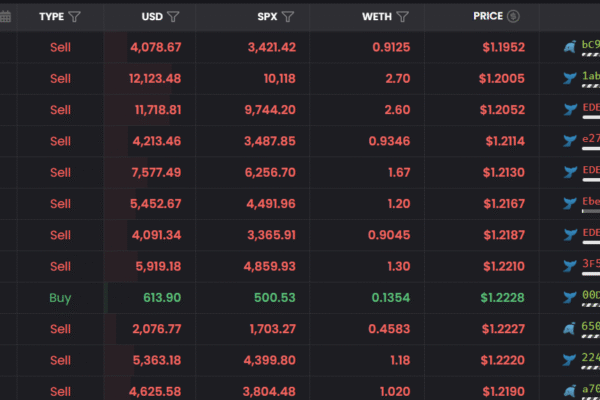Image resolution: width=600 pixels, height=400 pixels.
Task: Click the whale icon beside maker e27
Action: coord(570,141)
